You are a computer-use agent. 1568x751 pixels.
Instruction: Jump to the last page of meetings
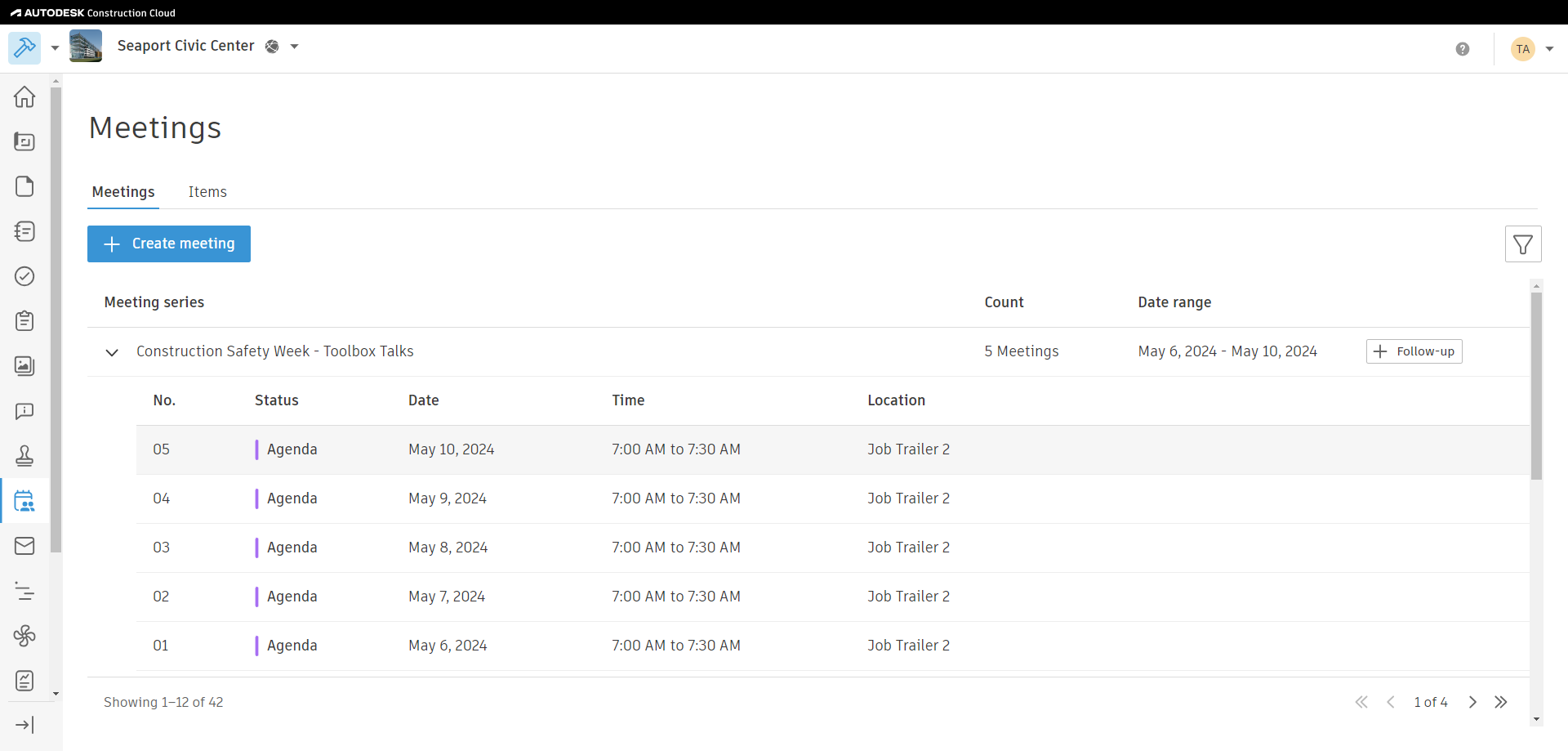click(x=1501, y=702)
